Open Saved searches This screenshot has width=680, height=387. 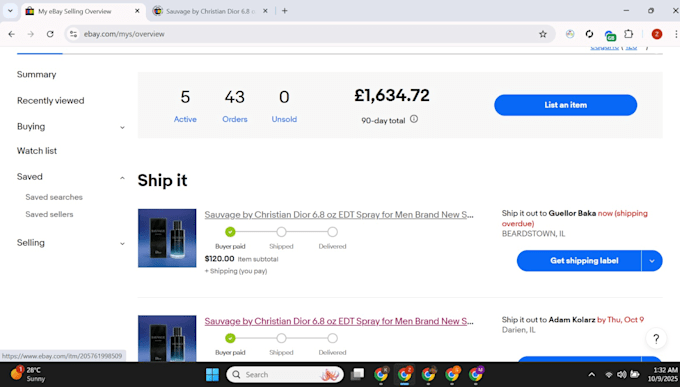(54, 197)
